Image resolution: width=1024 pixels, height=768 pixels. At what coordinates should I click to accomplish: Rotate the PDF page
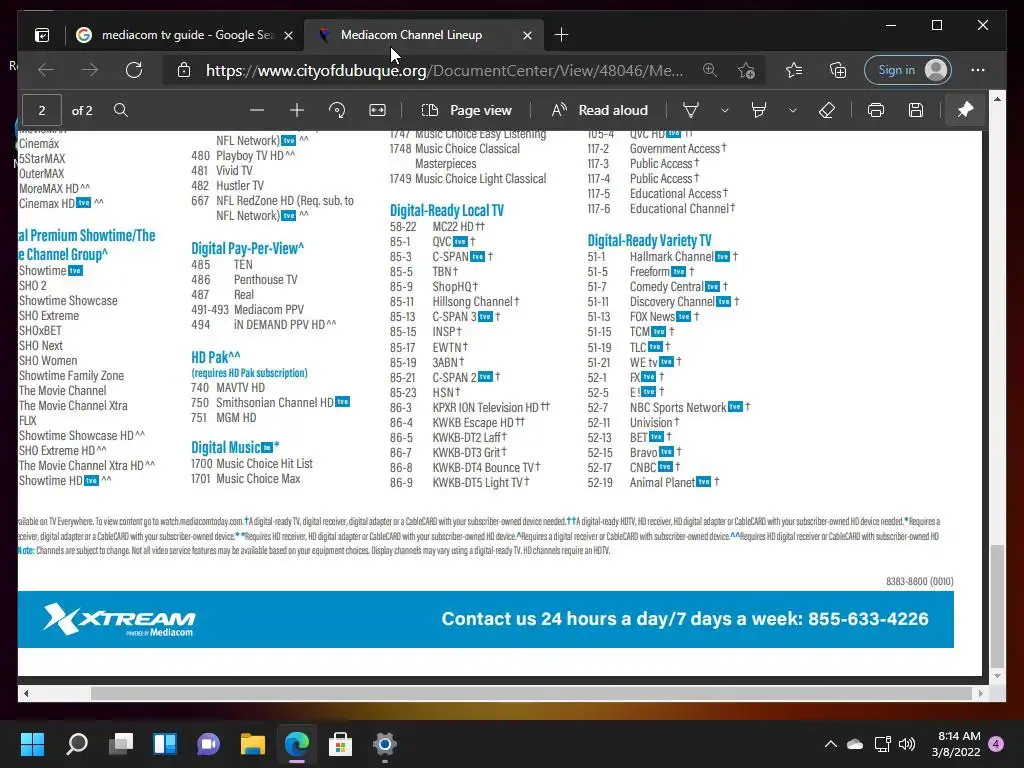(x=337, y=110)
